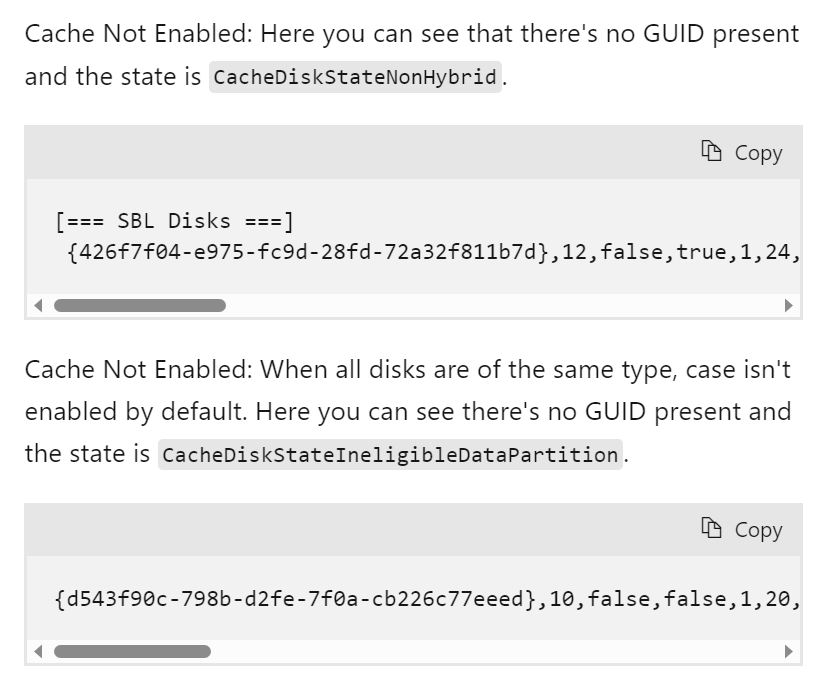
Task: Click the scrollbar thumb of the second code block
Action: tap(132, 652)
